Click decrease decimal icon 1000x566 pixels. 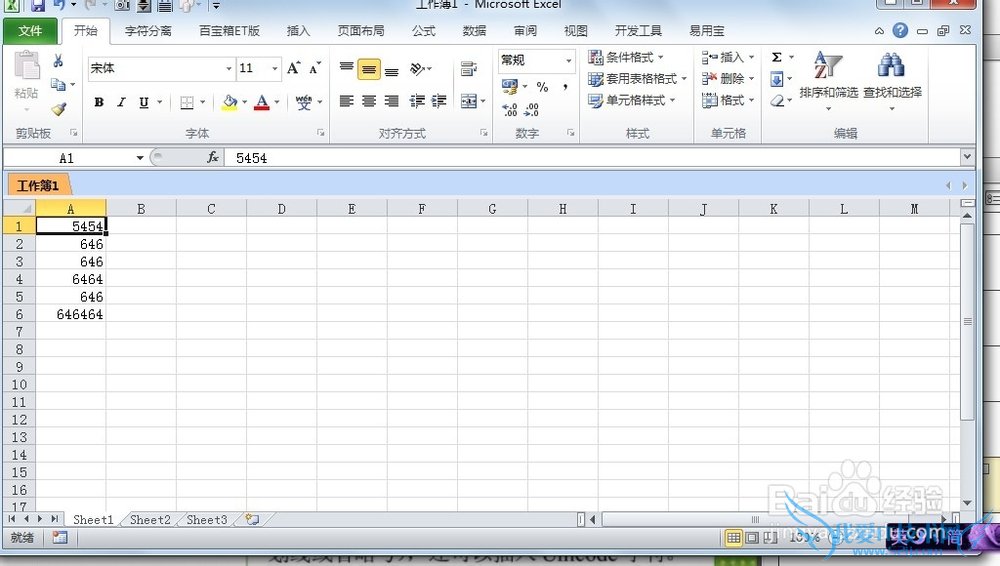pos(531,110)
